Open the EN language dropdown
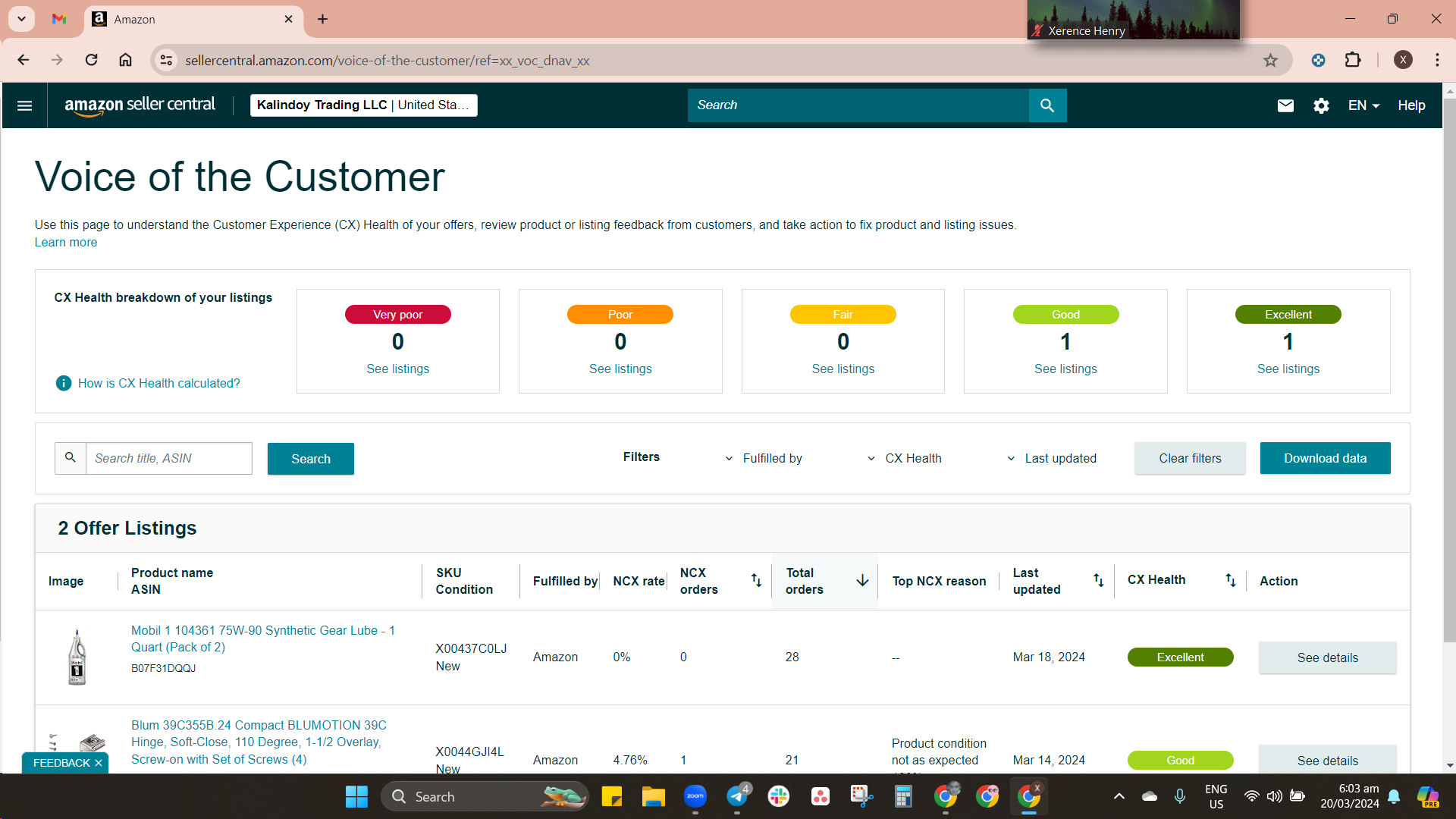The image size is (1456, 819). pyautogui.click(x=1363, y=105)
